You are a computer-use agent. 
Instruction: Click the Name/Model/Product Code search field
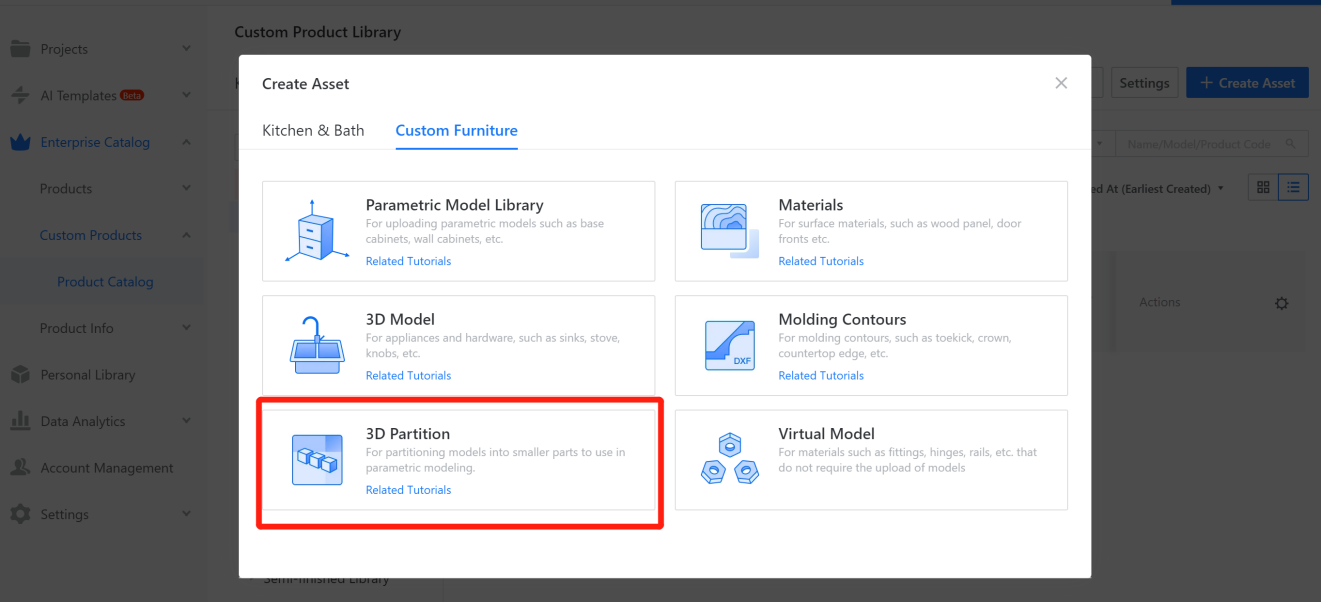click(x=1204, y=144)
